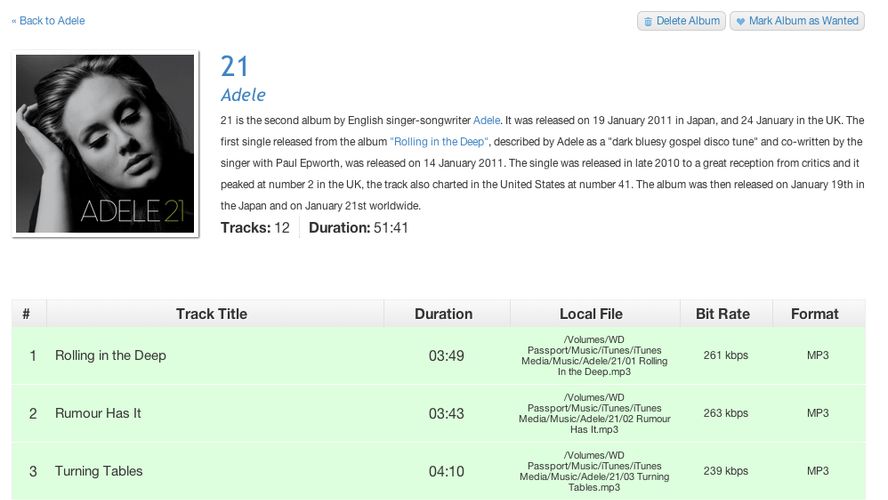Click the Delete Album button
The height and width of the screenshot is (500, 888).
click(x=681, y=21)
